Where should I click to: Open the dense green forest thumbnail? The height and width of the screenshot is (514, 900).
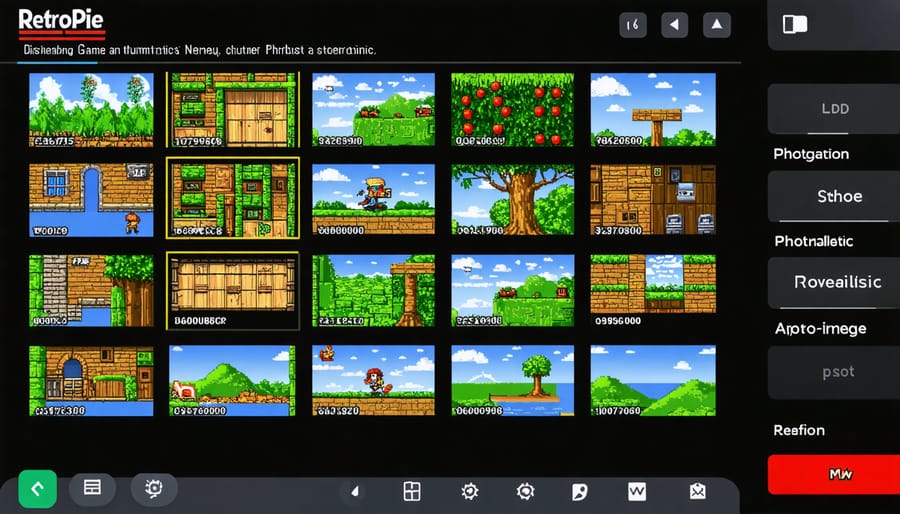(x=373, y=291)
